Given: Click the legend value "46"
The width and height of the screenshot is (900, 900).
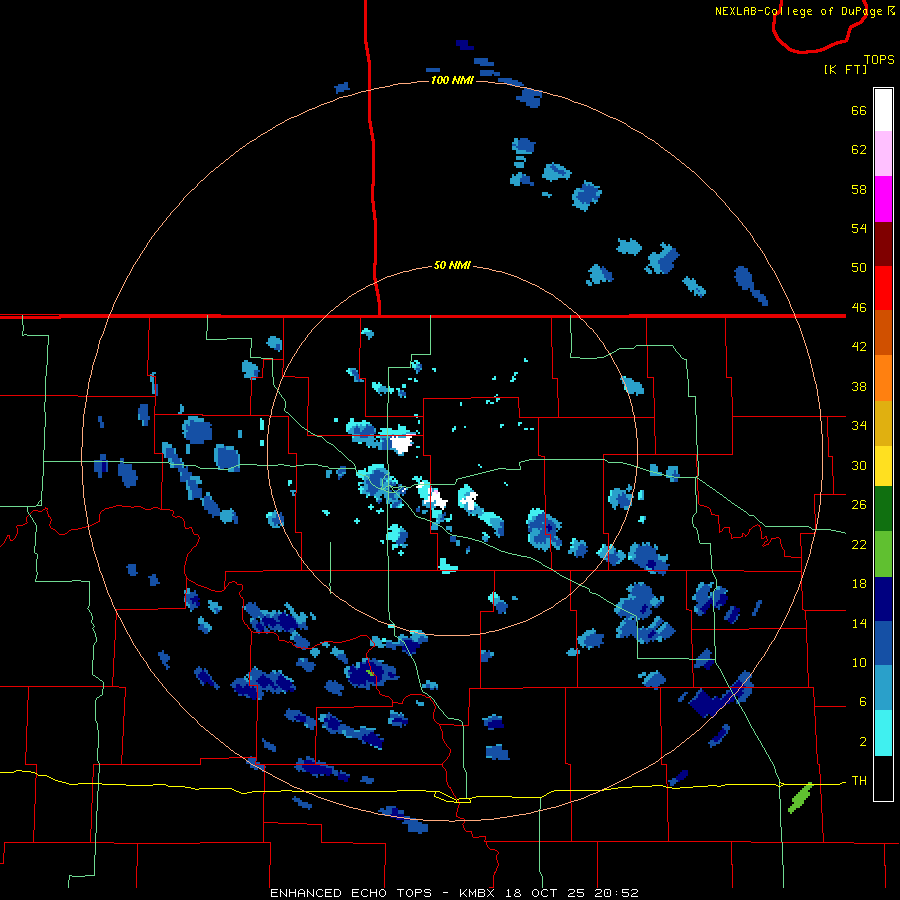Looking at the screenshot, I should pyautogui.click(x=859, y=307).
